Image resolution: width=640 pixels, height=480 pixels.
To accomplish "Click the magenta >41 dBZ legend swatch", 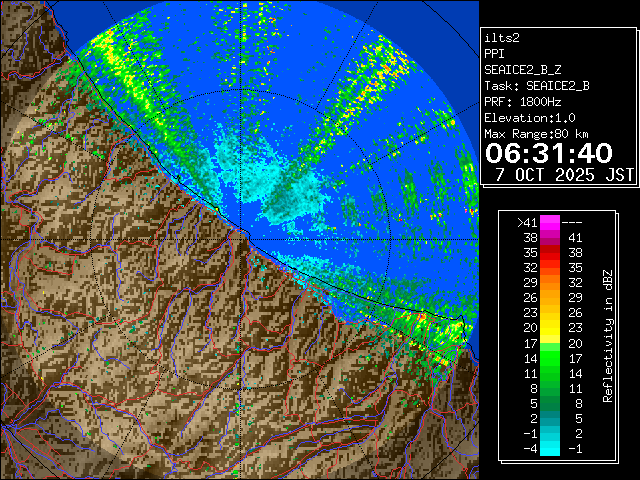I will [x=550, y=222].
